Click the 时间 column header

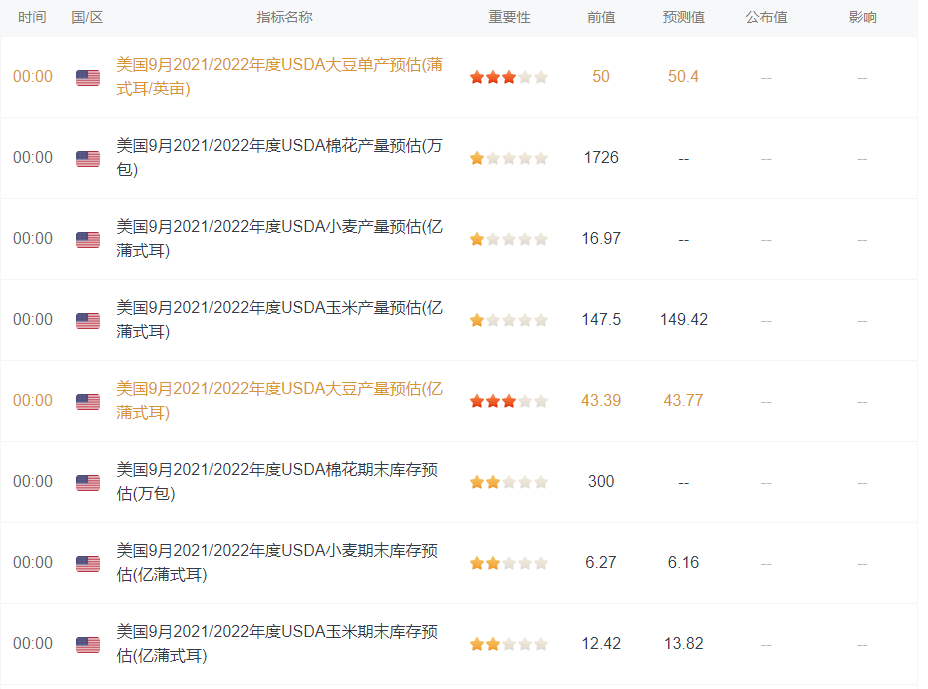pos(32,17)
